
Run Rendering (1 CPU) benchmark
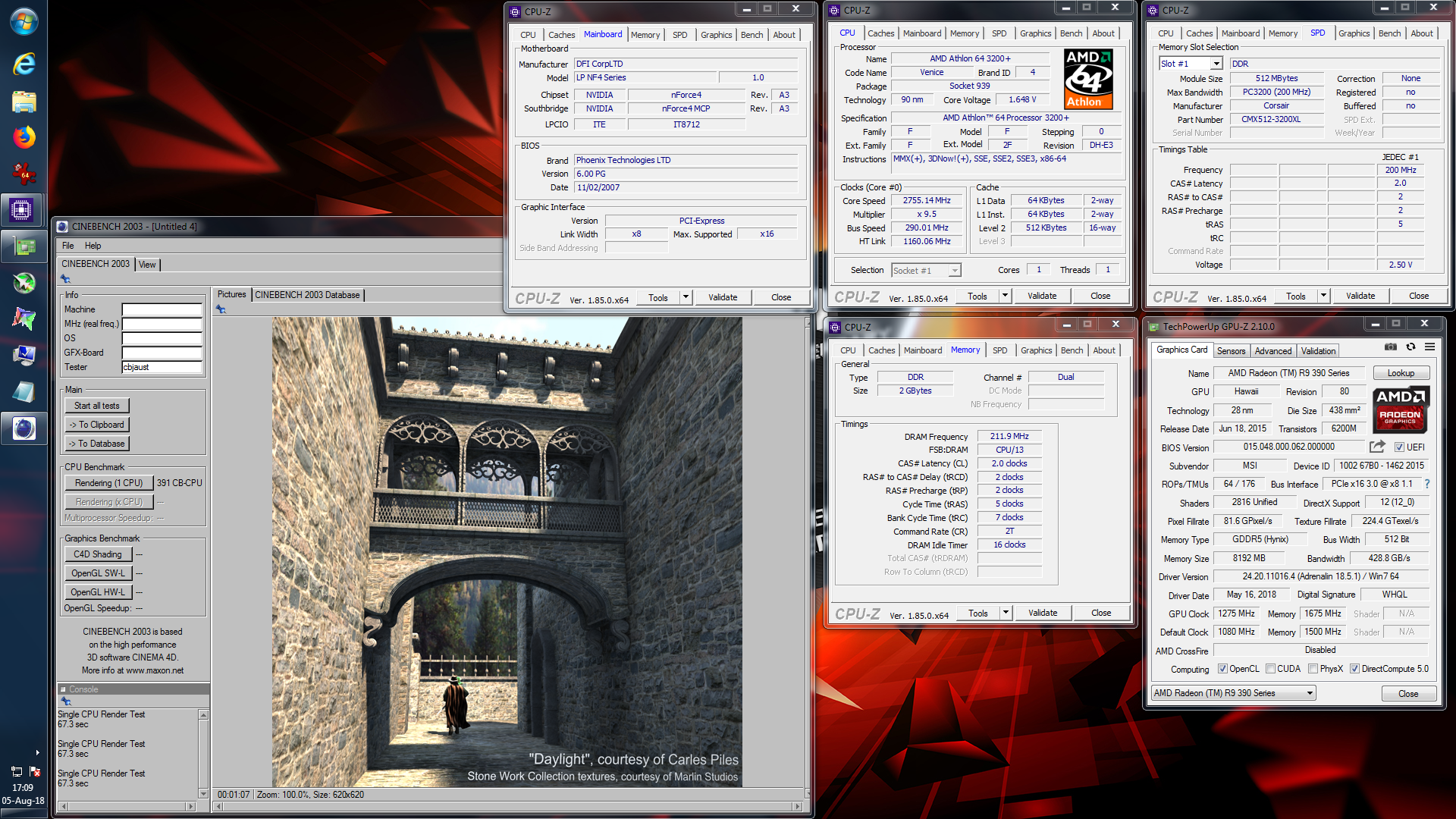(x=108, y=483)
